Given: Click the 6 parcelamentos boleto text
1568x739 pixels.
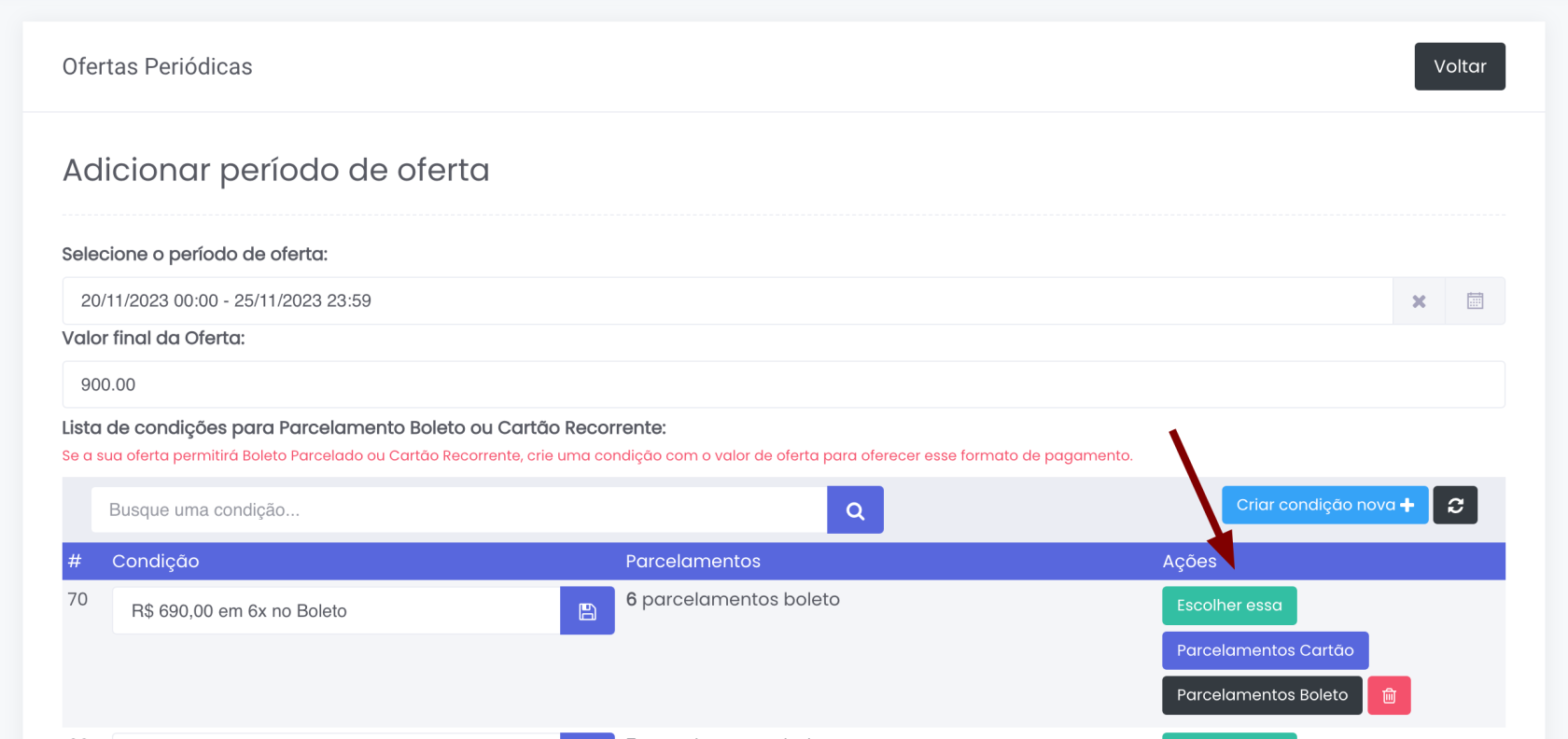Looking at the screenshot, I should [x=733, y=599].
